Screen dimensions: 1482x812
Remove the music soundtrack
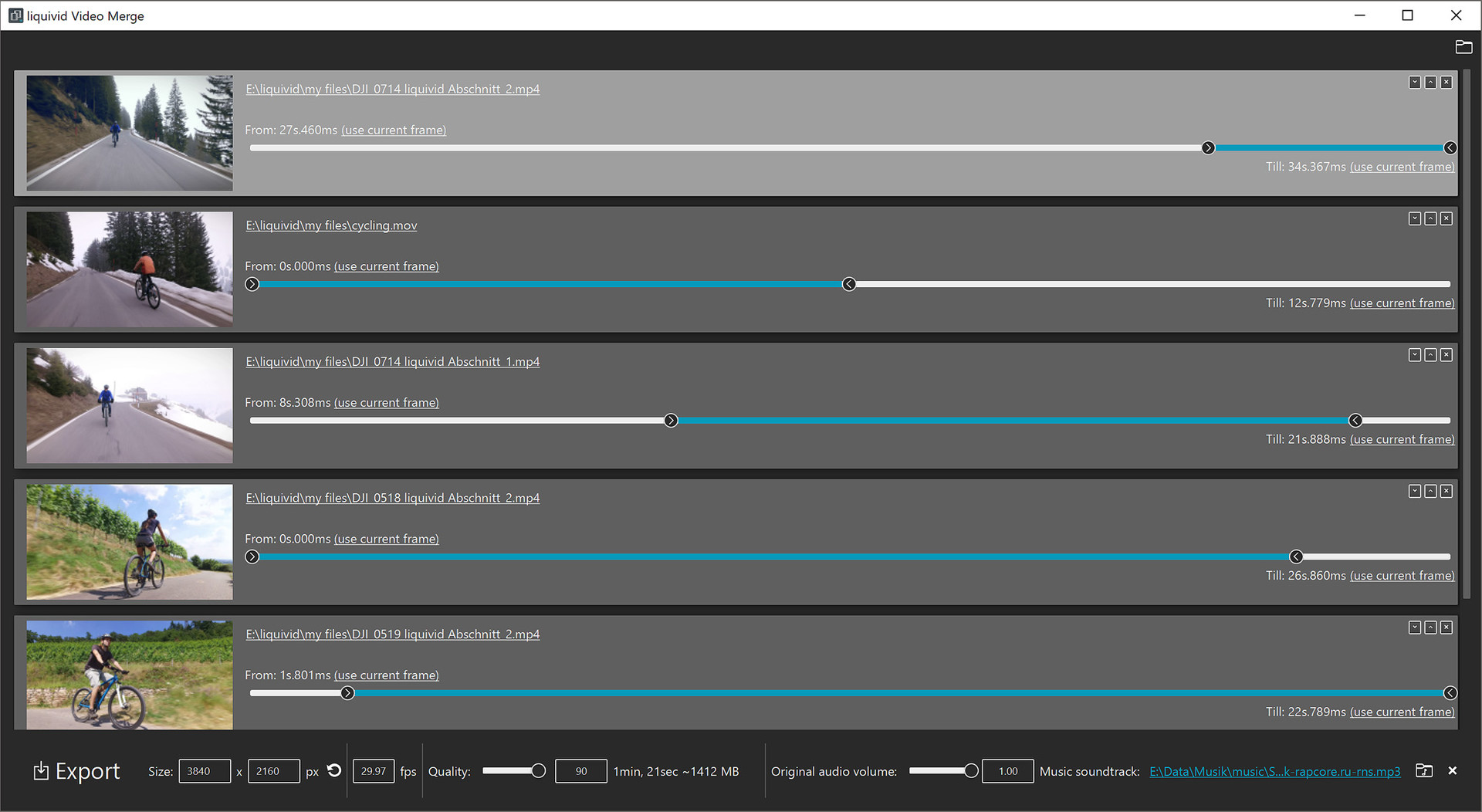[x=1453, y=770]
